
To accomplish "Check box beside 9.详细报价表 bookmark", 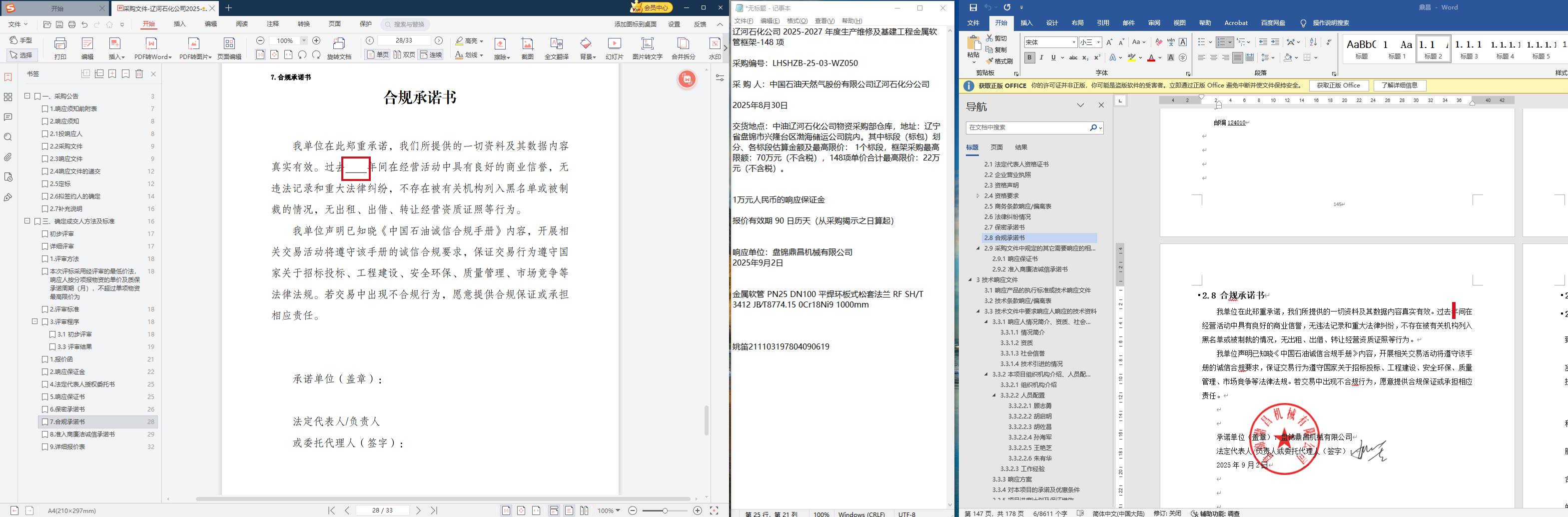I will (x=45, y=446).
